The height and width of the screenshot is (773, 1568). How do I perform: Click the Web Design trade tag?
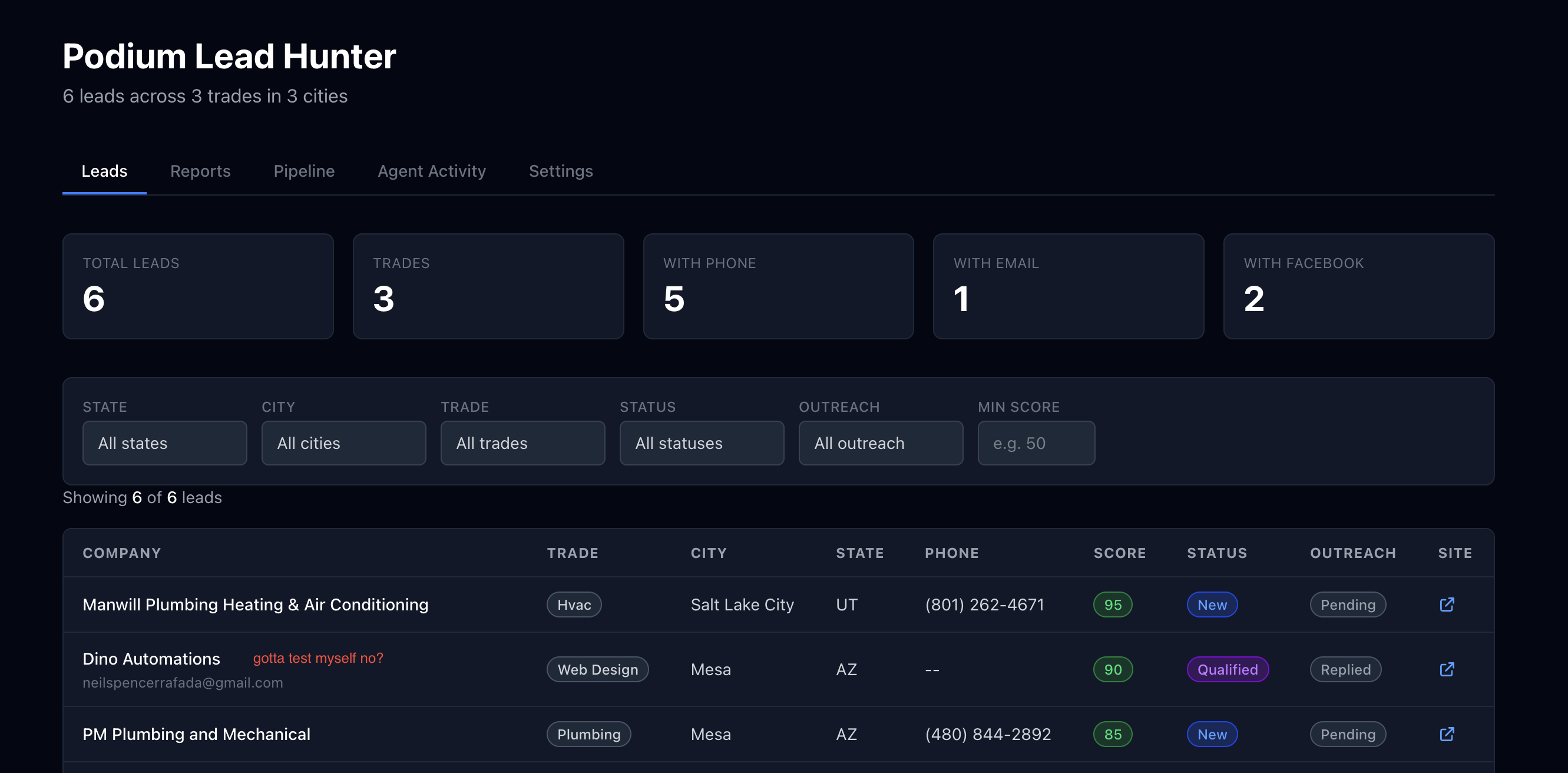click(x=597, y=669)
